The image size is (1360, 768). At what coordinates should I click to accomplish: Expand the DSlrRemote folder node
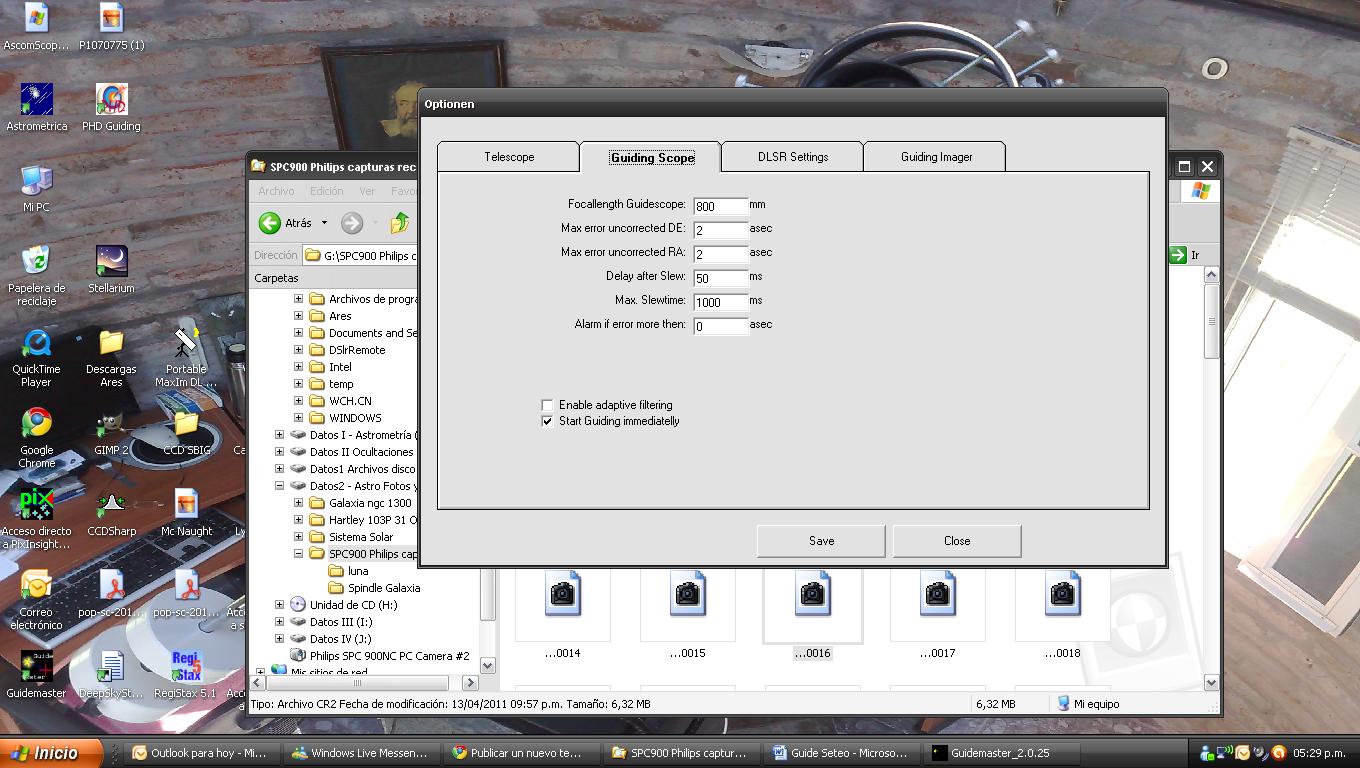[298, 350]
